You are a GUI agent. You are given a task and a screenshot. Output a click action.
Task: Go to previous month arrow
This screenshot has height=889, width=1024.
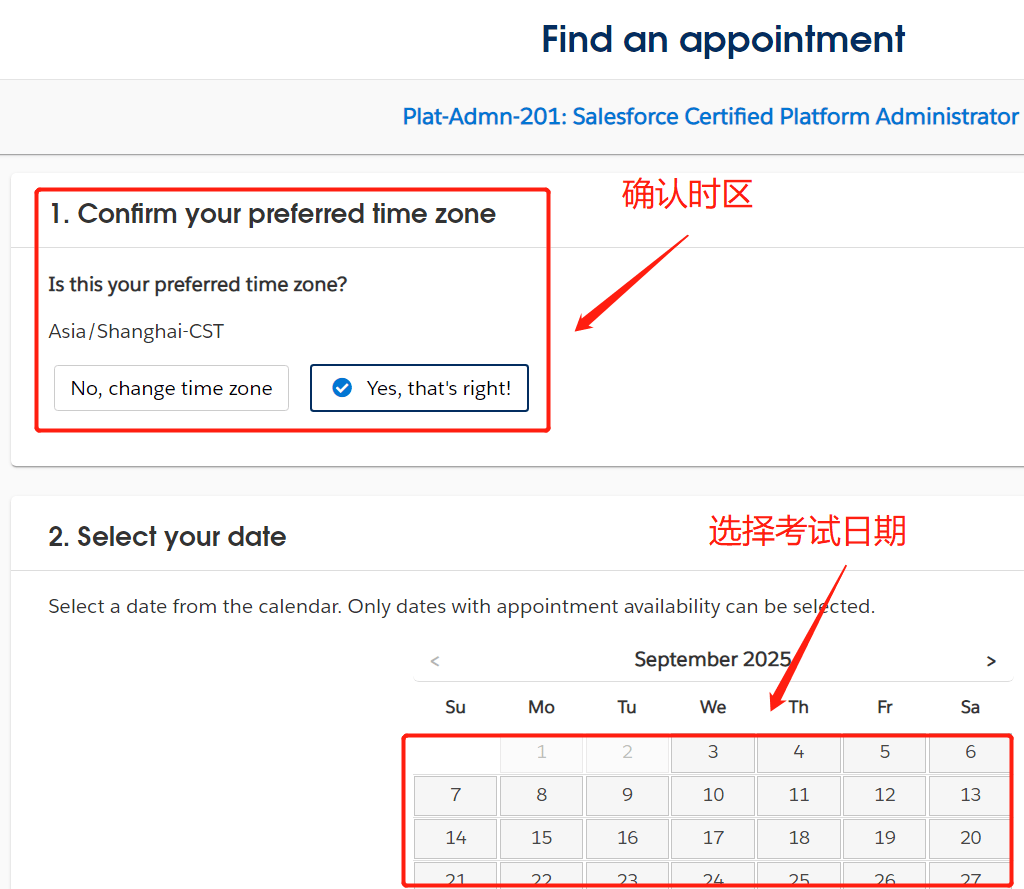click(434, 661)
